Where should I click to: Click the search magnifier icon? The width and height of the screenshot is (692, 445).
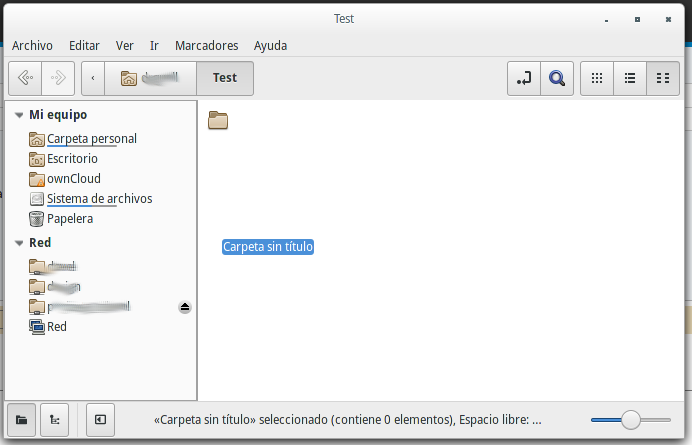coord(556,78)
